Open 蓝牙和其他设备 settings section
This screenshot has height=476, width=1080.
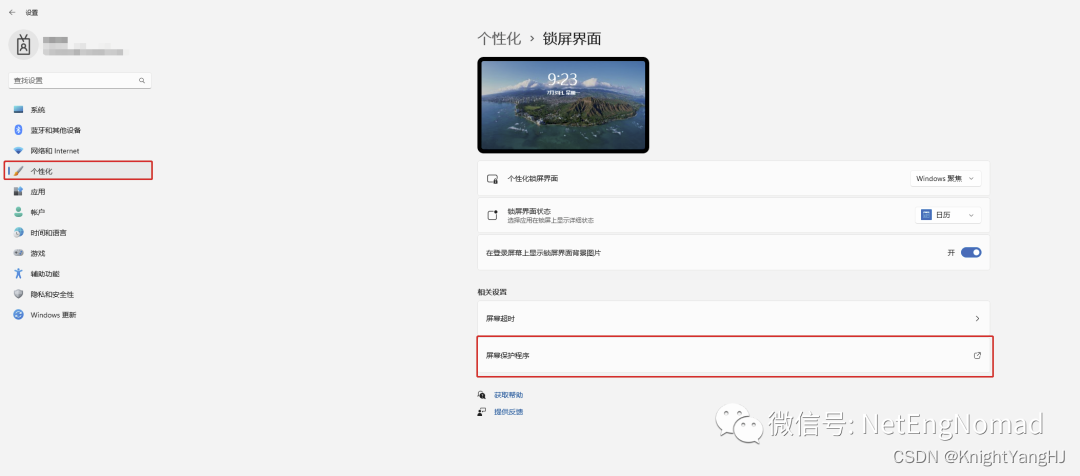pos(79,130)
